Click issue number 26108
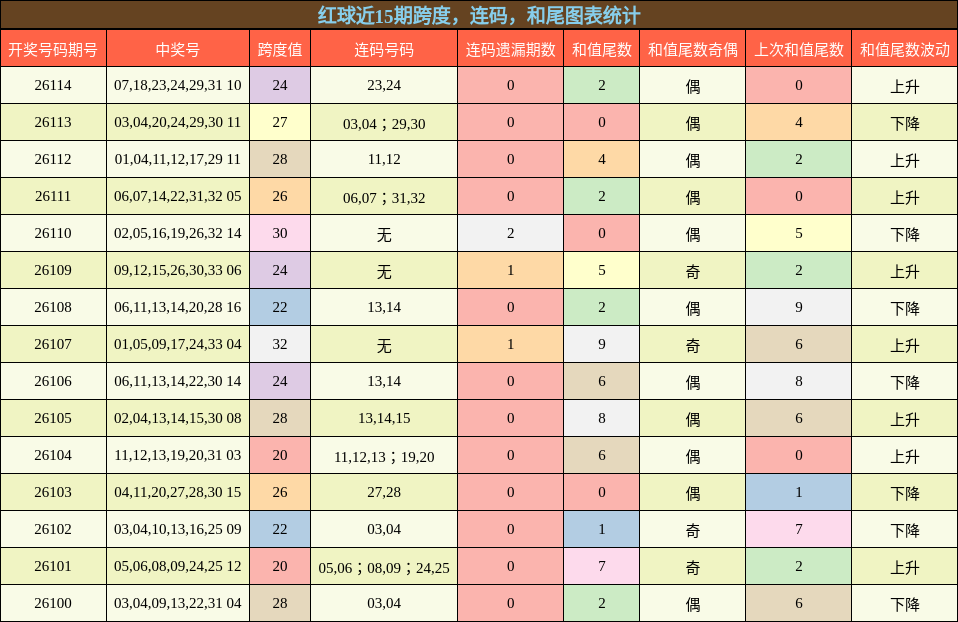 tap(53, 307)
